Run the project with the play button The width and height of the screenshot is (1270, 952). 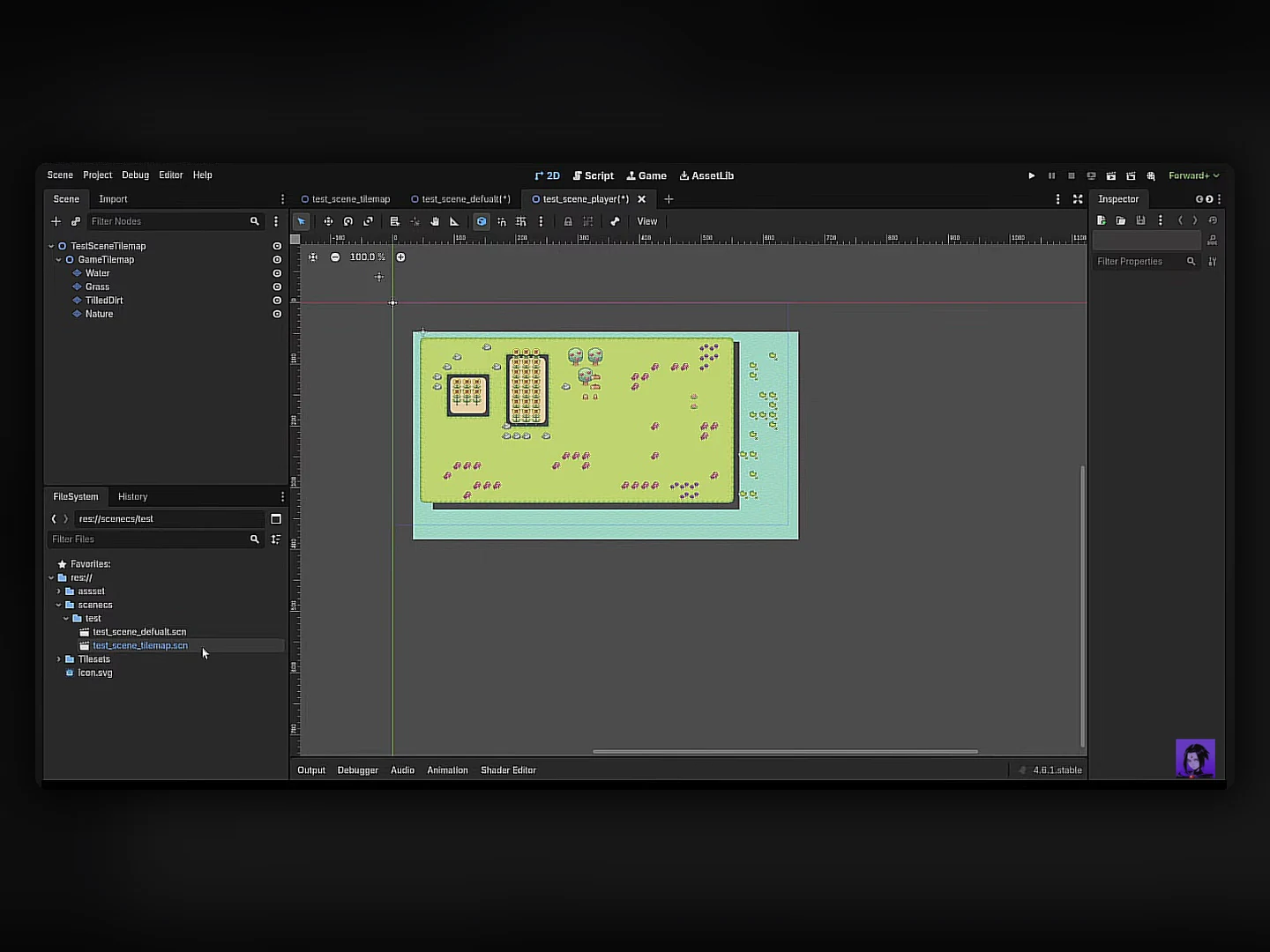(1031, 175)
